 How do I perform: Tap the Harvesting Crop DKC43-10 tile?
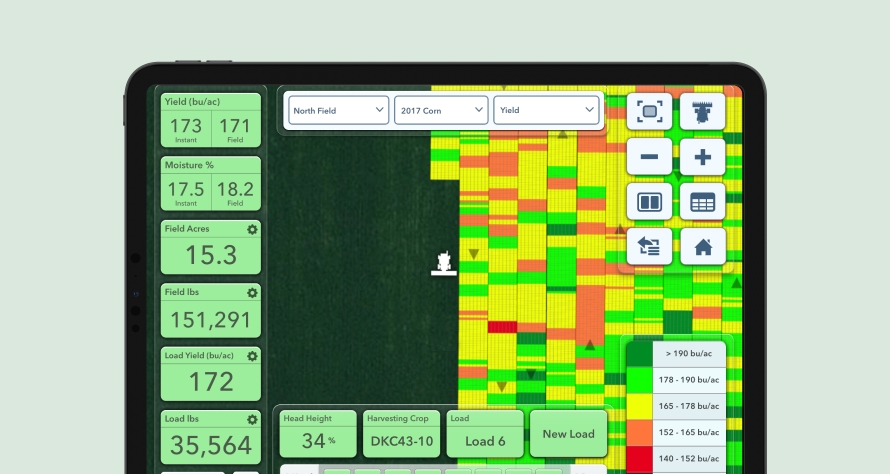tap(401, 434)
